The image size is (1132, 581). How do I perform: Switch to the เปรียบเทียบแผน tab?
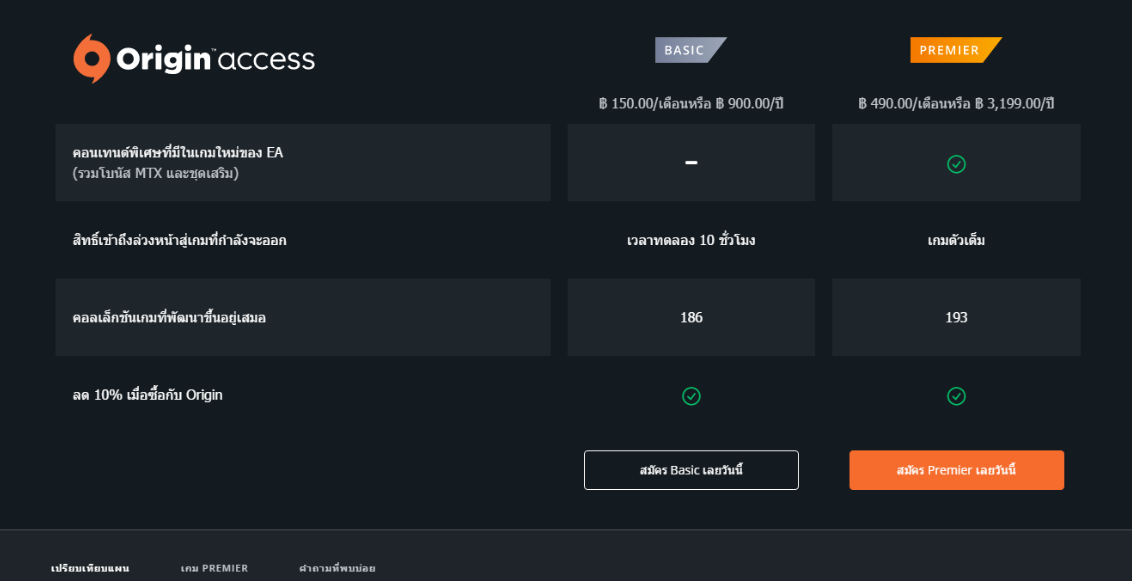pos(90,568)
